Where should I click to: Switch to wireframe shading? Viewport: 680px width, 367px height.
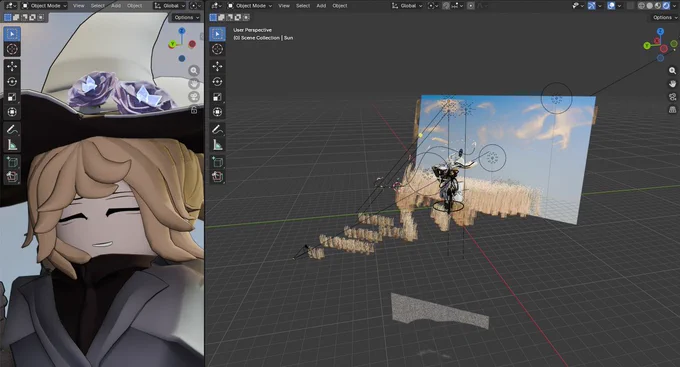(x=641, y=6)
